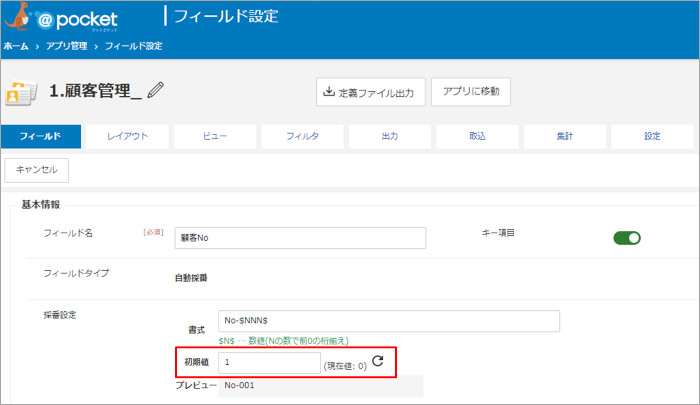Viewport: 700px width, 405px height.
Task: Click the フィールド名 input containing 顧客No
Action: pyautogui.click(x=300, y=238)
